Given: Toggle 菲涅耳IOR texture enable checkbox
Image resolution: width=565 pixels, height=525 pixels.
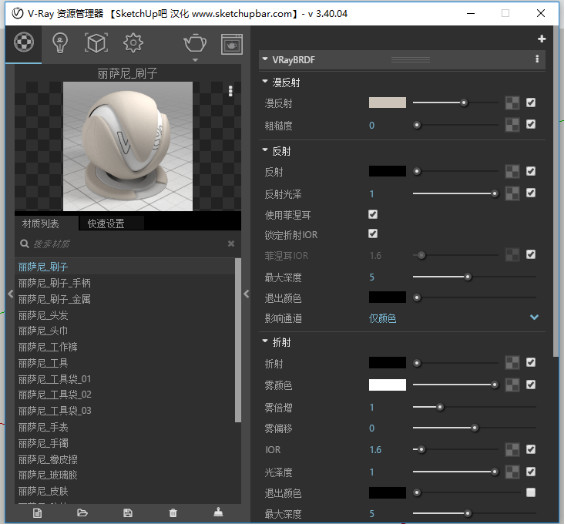Looking at the screenshot, I should 531,255.
